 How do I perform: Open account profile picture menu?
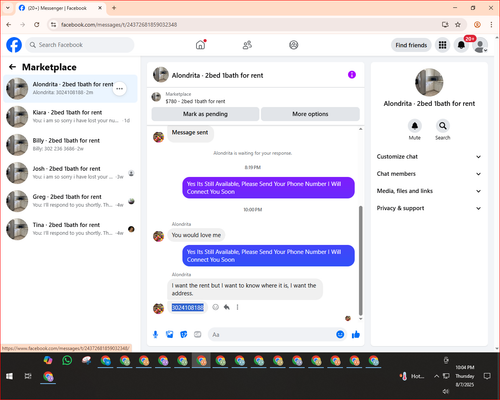[480, 46]
